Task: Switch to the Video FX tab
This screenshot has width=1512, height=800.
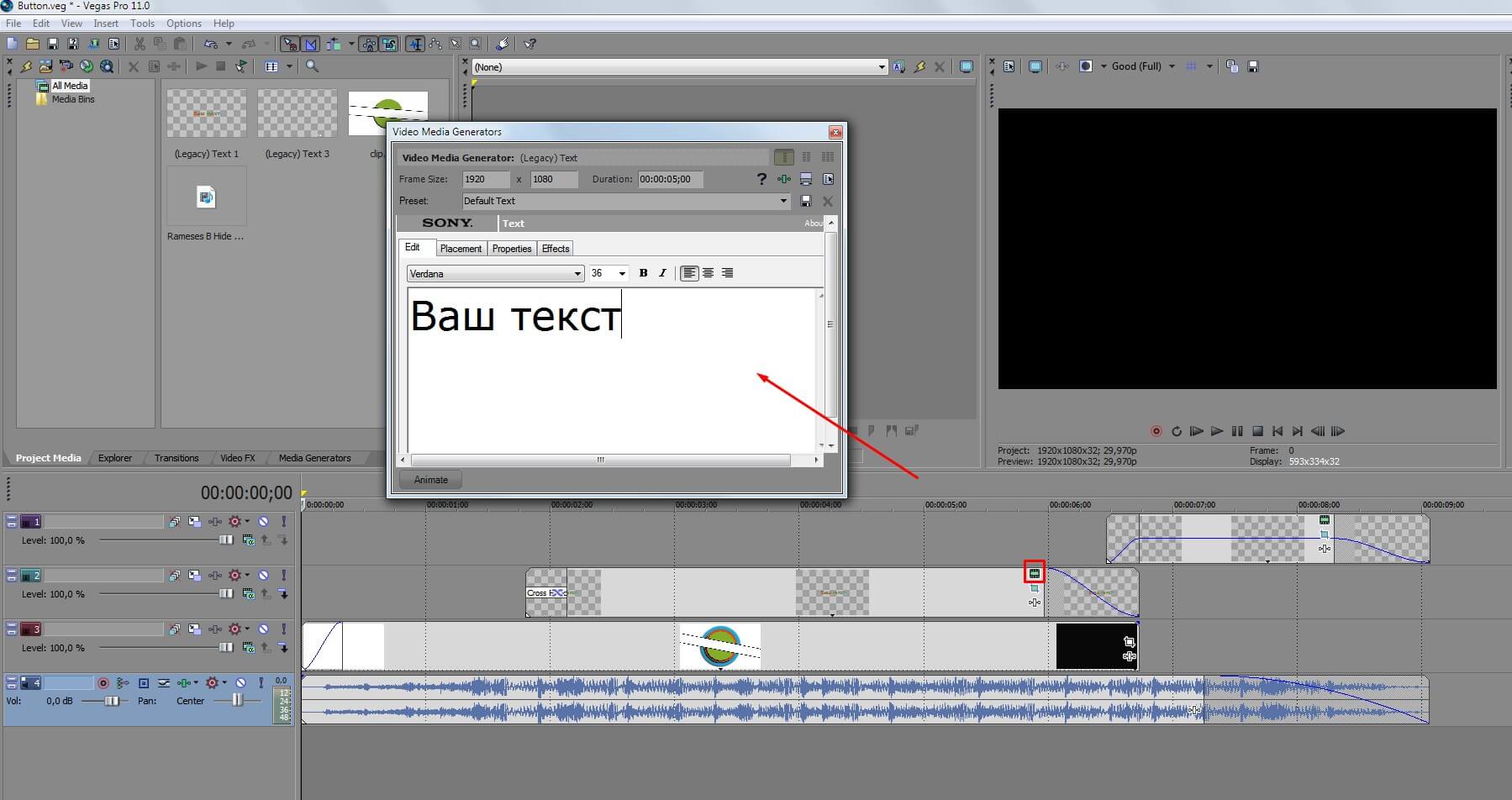Action: [237, 458]
